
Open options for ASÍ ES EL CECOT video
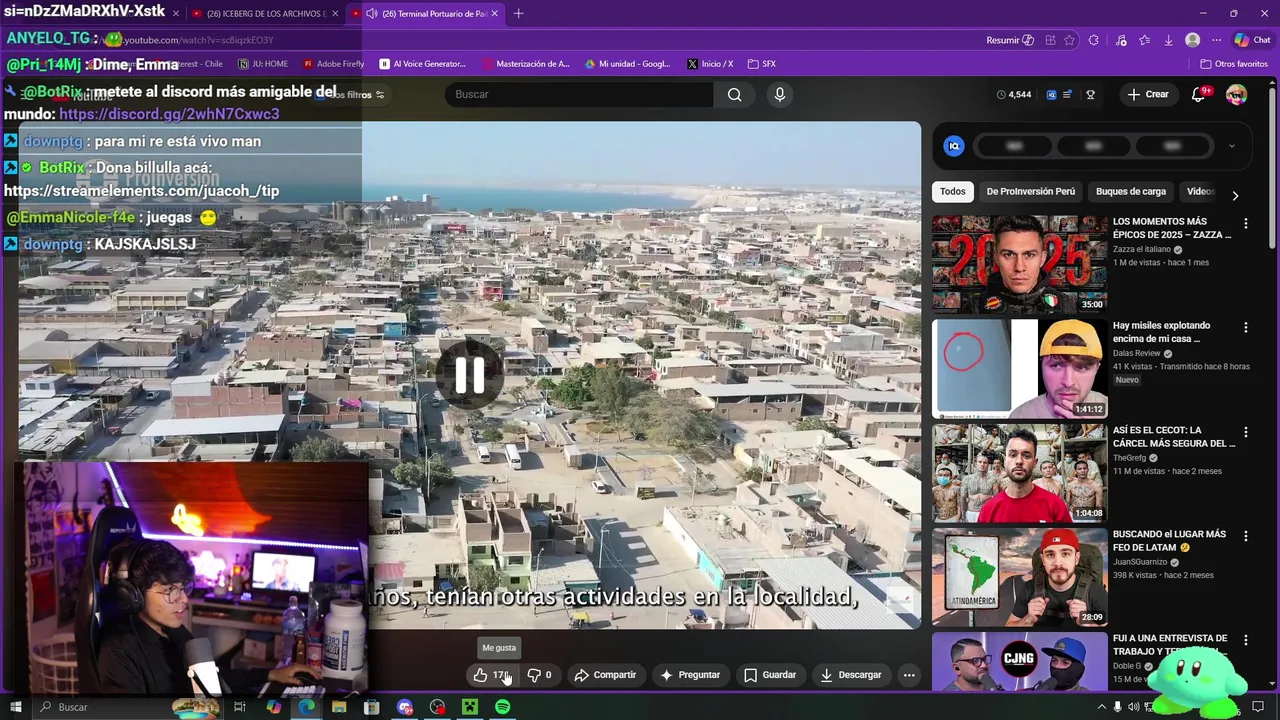pos(1246,432)
